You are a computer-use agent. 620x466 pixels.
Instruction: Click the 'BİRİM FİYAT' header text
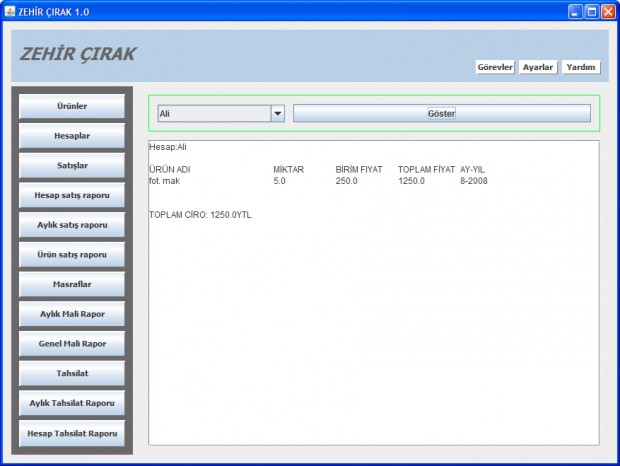[359, 170]
